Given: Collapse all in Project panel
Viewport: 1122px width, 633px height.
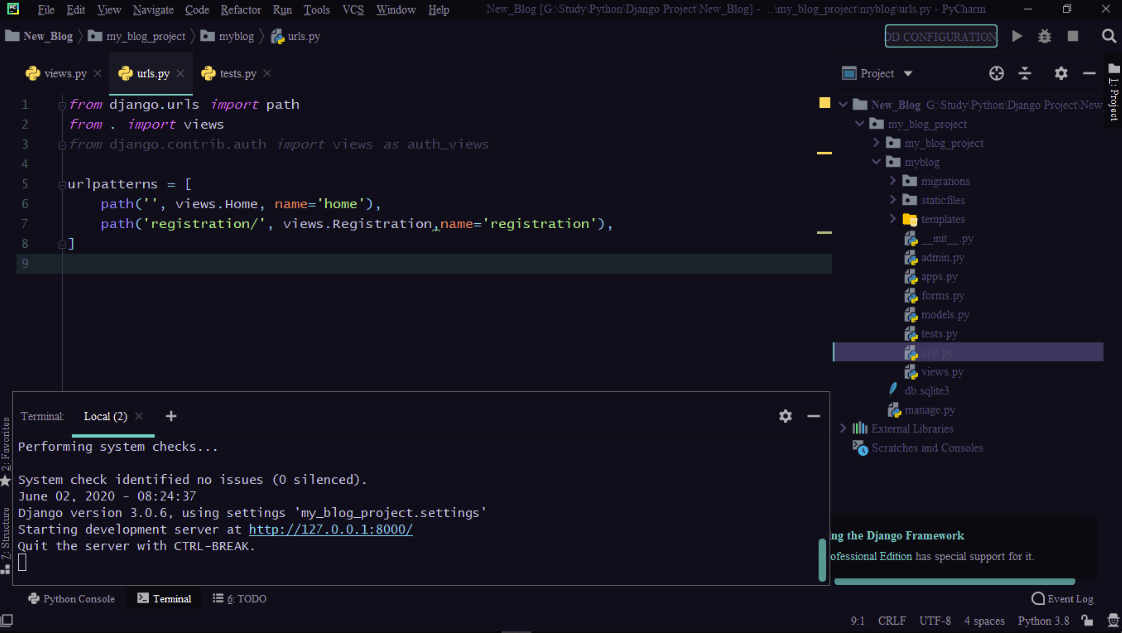Looking at the screenshot, I should coord(1025,73).
